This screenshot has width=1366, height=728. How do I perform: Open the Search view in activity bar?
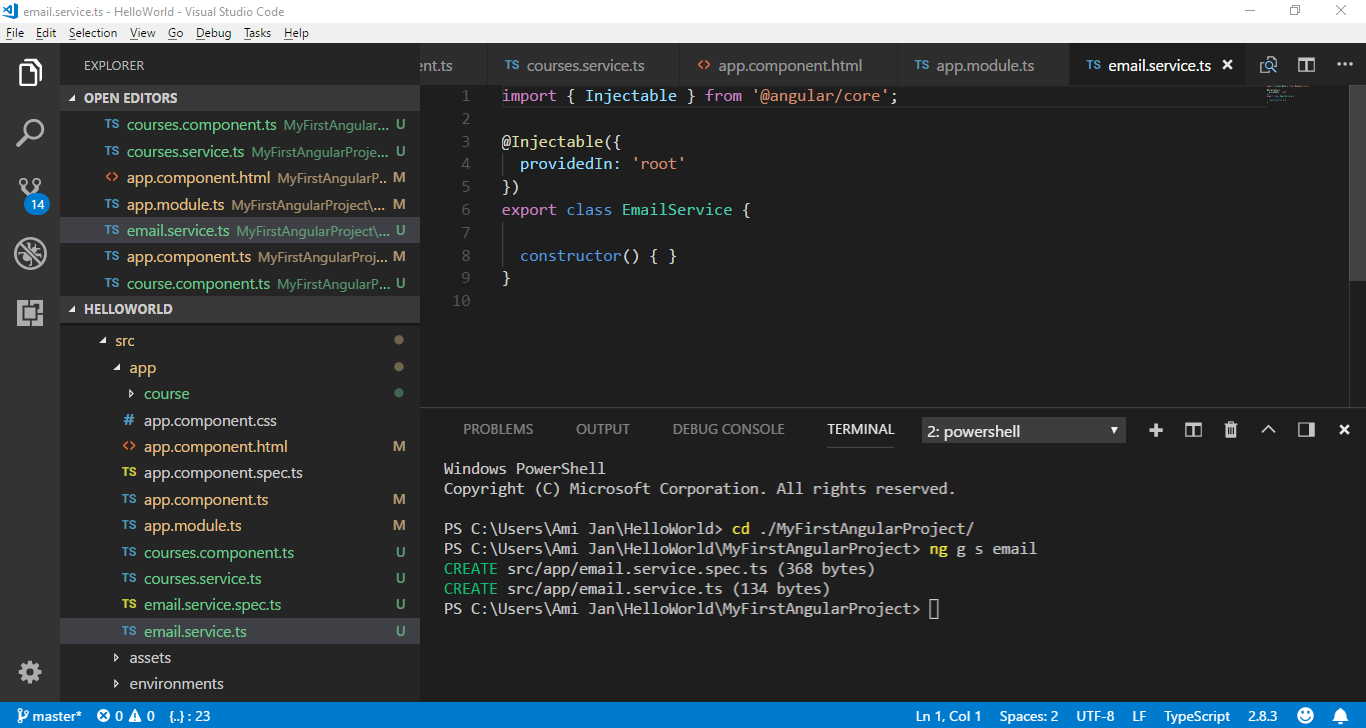pos(30,132)
